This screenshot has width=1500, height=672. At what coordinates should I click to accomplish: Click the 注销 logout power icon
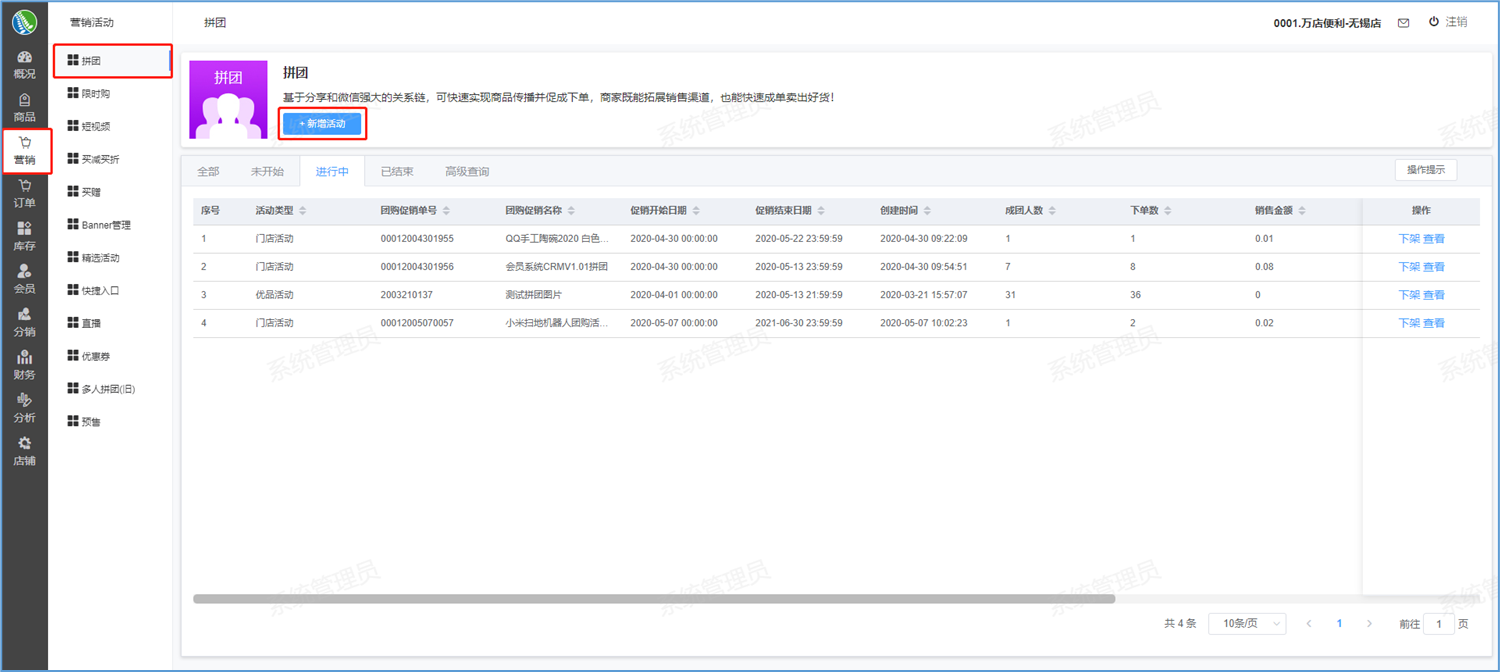coord(1434,22)
